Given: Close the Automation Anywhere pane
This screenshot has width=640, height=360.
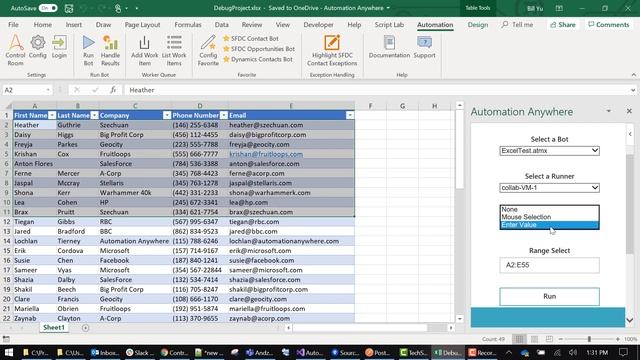Looking at the screenshot, I should 629,111.
